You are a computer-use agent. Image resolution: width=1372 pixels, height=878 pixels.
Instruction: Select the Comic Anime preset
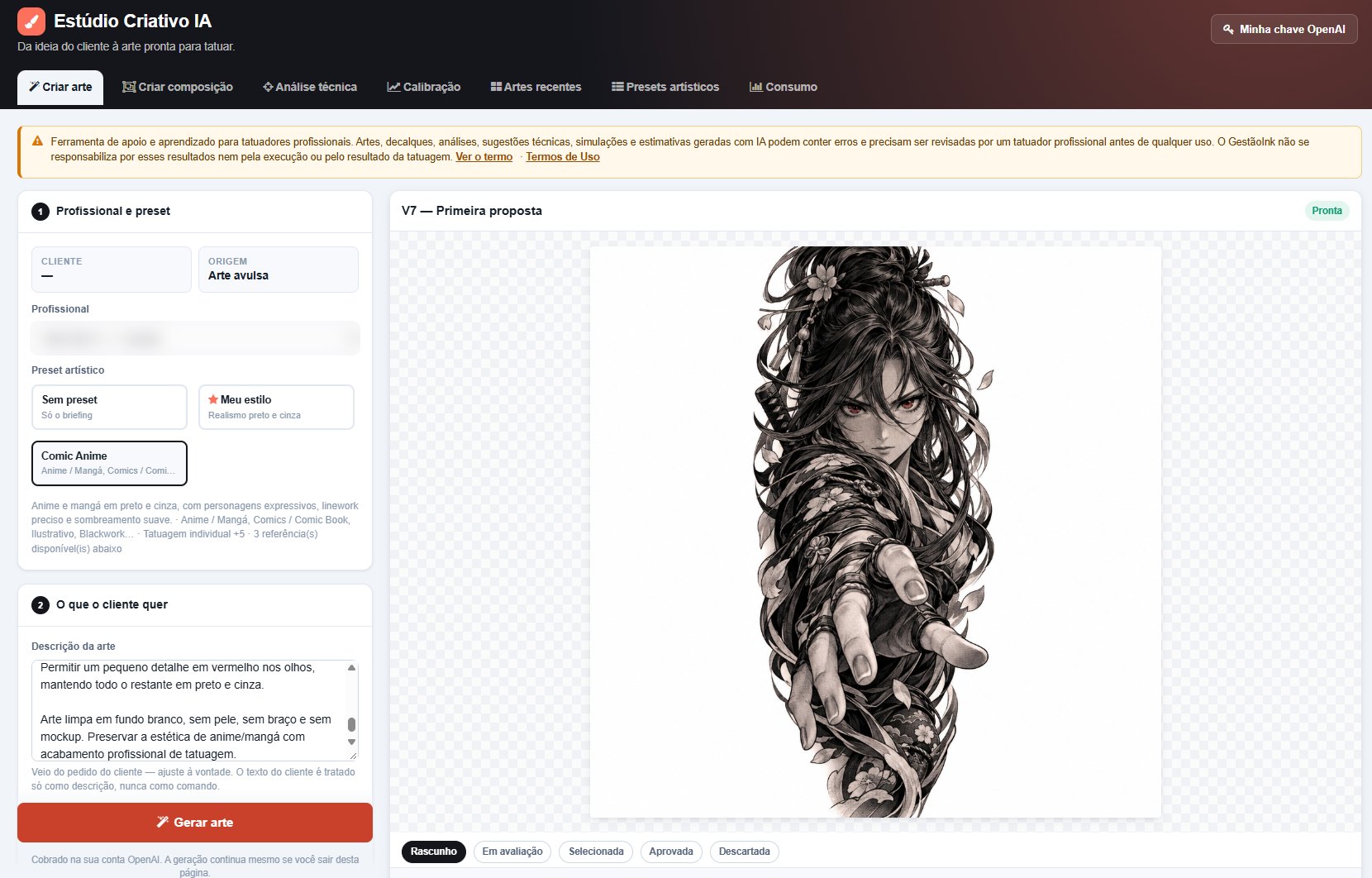(x=109, y=463)
